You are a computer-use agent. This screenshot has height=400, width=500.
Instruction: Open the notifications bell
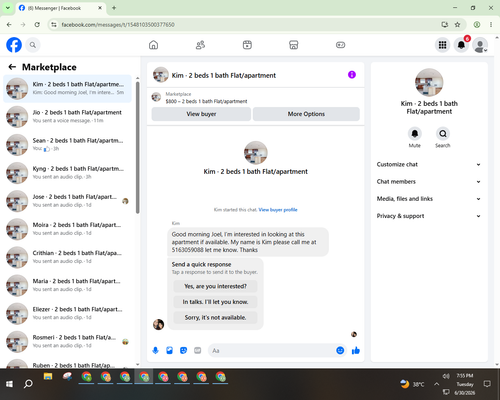click(461, 45)
